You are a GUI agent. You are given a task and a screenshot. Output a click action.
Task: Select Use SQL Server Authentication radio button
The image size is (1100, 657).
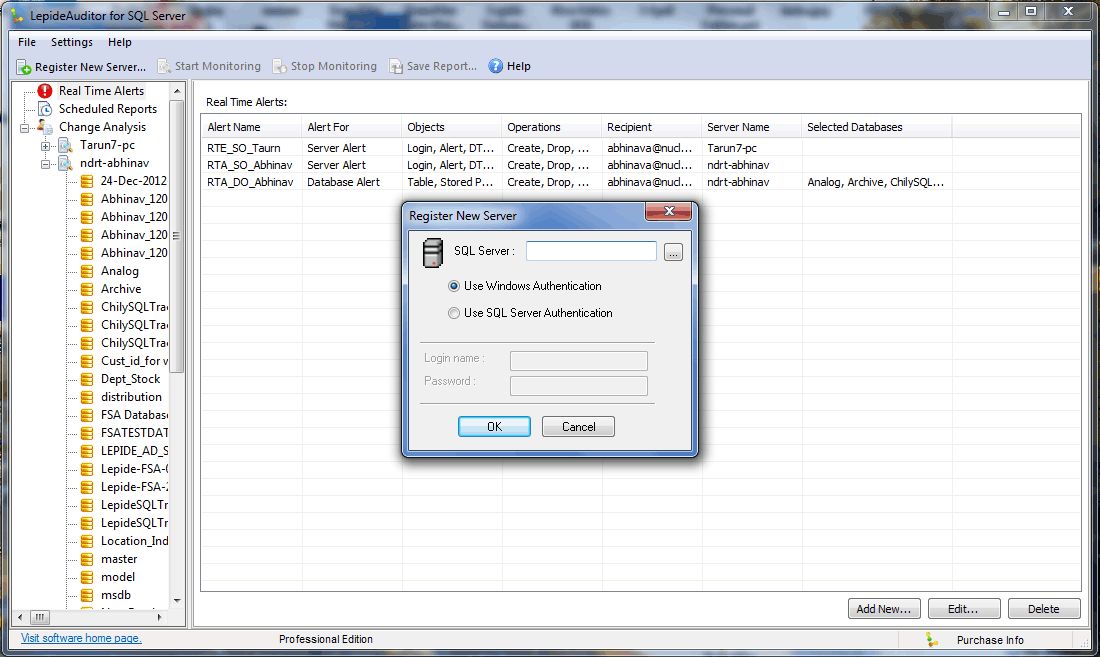pos(454,313)
